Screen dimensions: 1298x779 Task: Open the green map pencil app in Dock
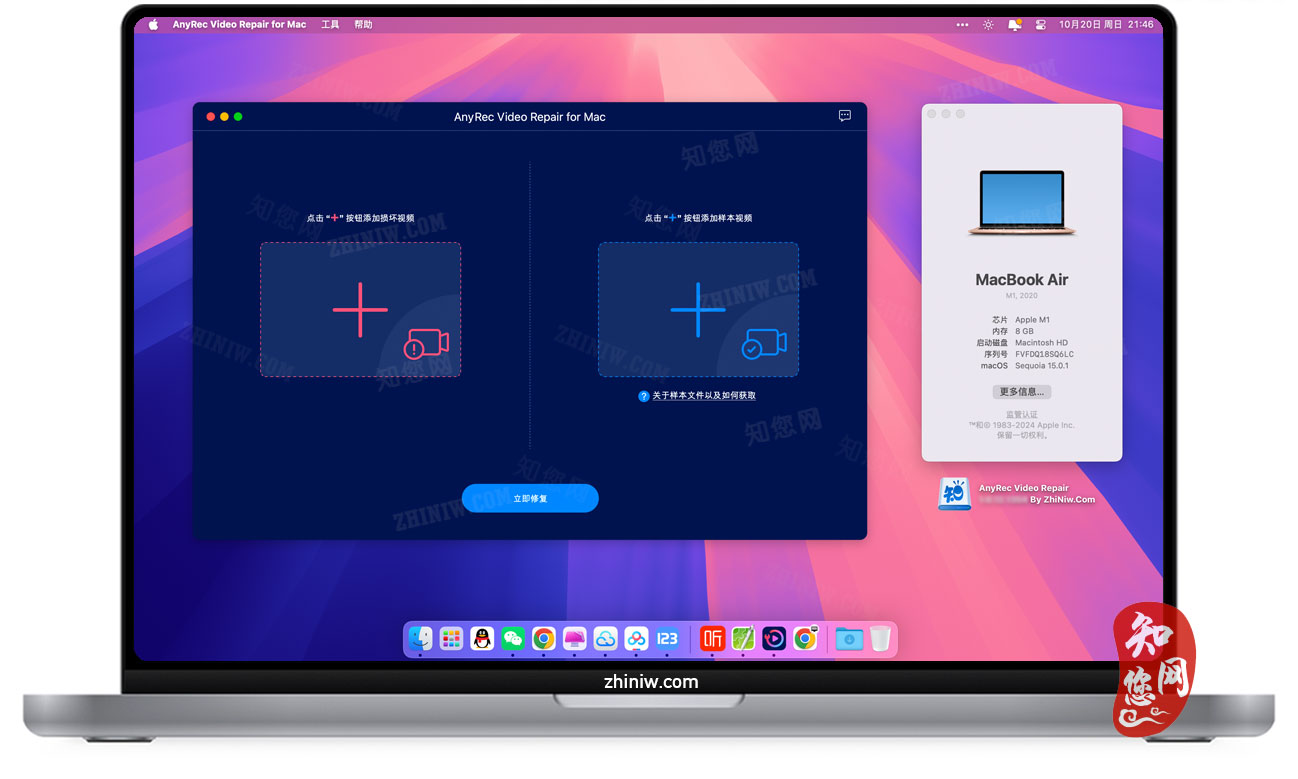743,638
